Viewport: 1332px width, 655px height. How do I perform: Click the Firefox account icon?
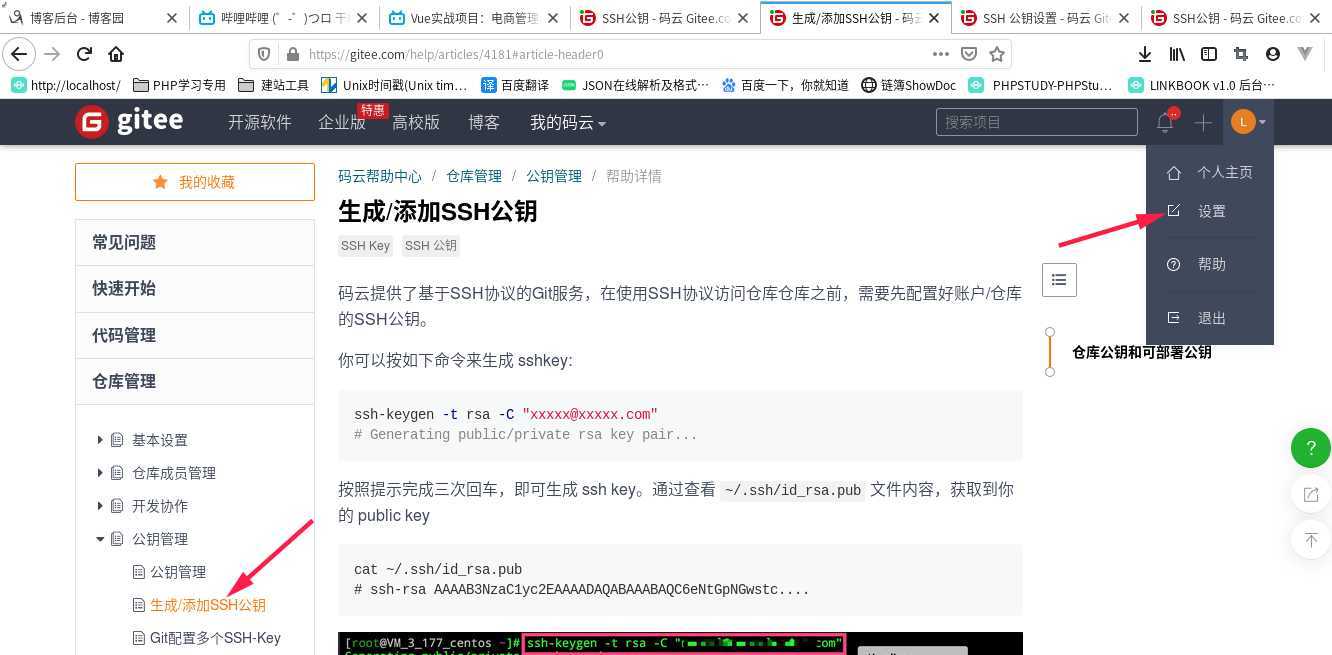1272,54
